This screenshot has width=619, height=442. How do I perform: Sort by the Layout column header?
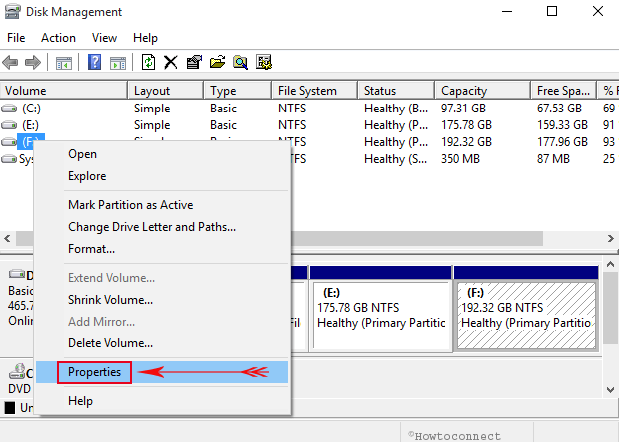pyautogui.click(x=165, y=91)
